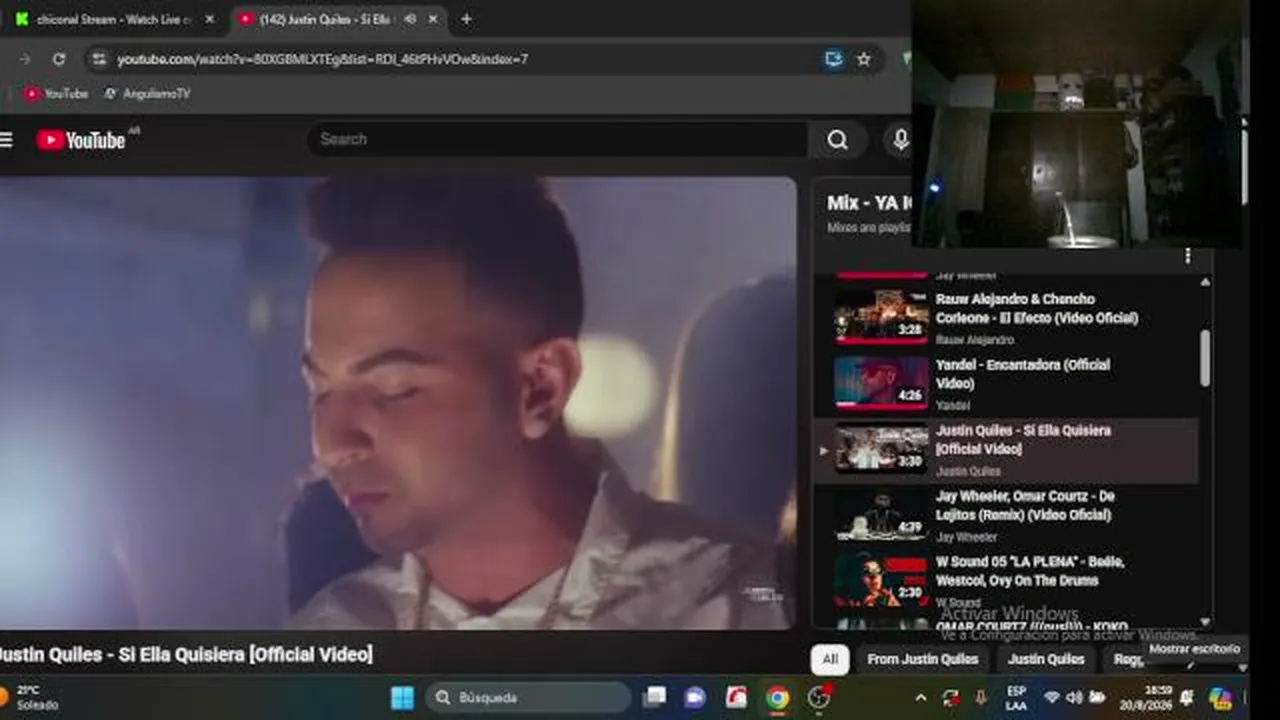The image size is (1280, 720).
Task: Click the main video player
Action: coord(398,403)
